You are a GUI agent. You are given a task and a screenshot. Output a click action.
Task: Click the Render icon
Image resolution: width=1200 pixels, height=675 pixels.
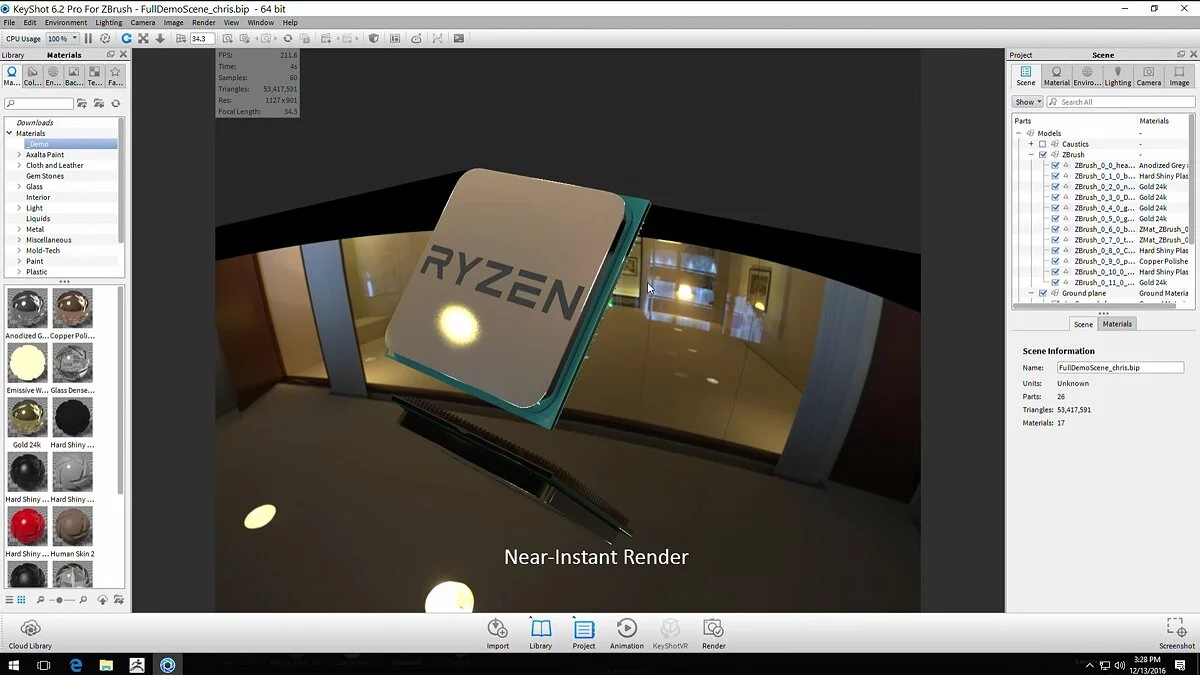(x=713, y=633)
